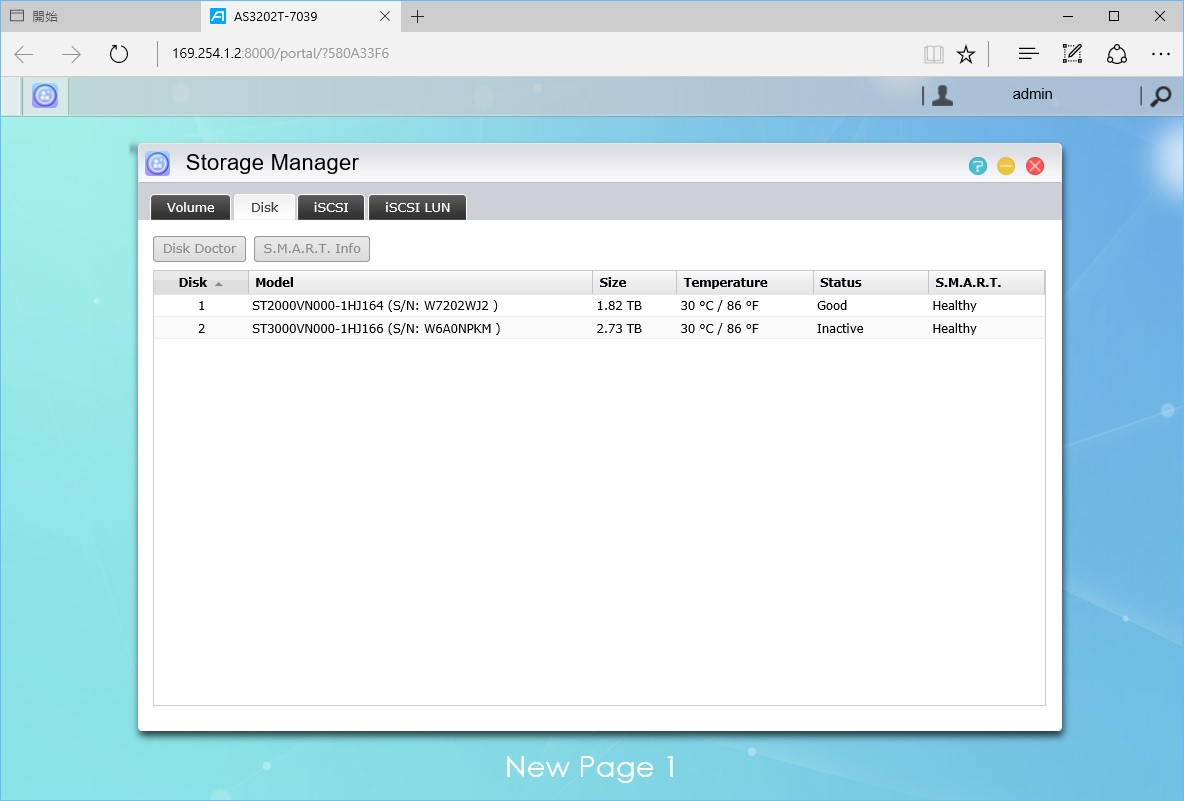Open reading view icon
1184x801 pixels.
(934, 54)
